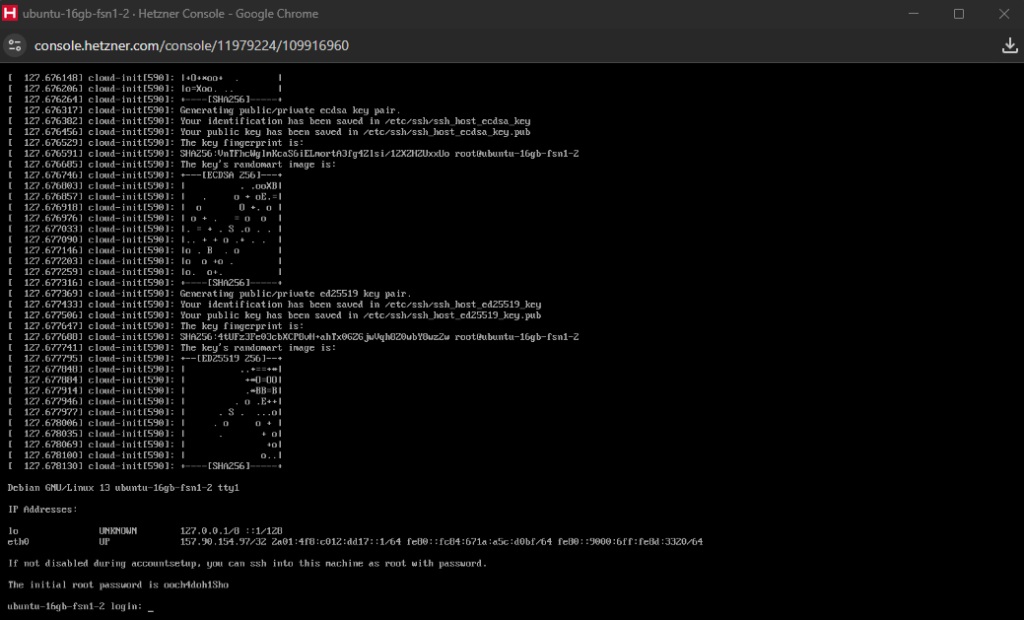Close the Hetzner Console window

1003,14
